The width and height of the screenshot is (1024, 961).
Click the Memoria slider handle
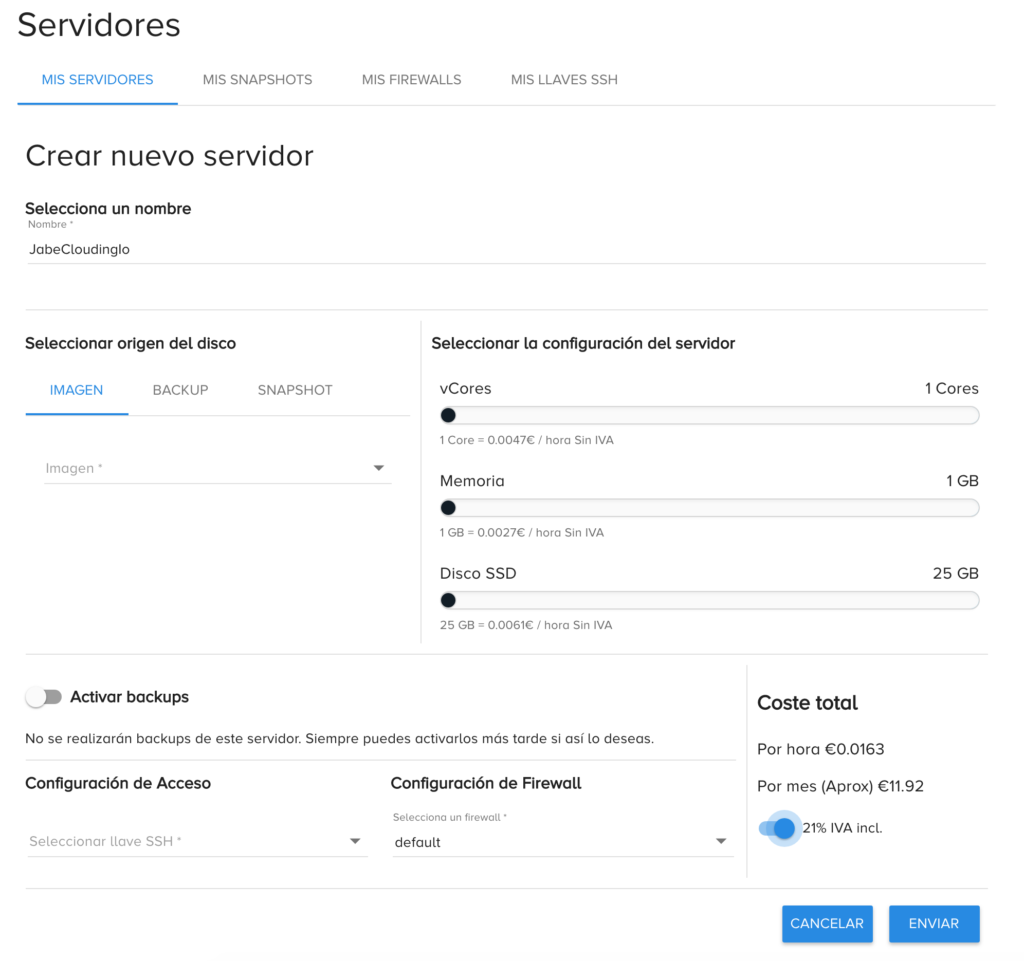tap(448, 508)
